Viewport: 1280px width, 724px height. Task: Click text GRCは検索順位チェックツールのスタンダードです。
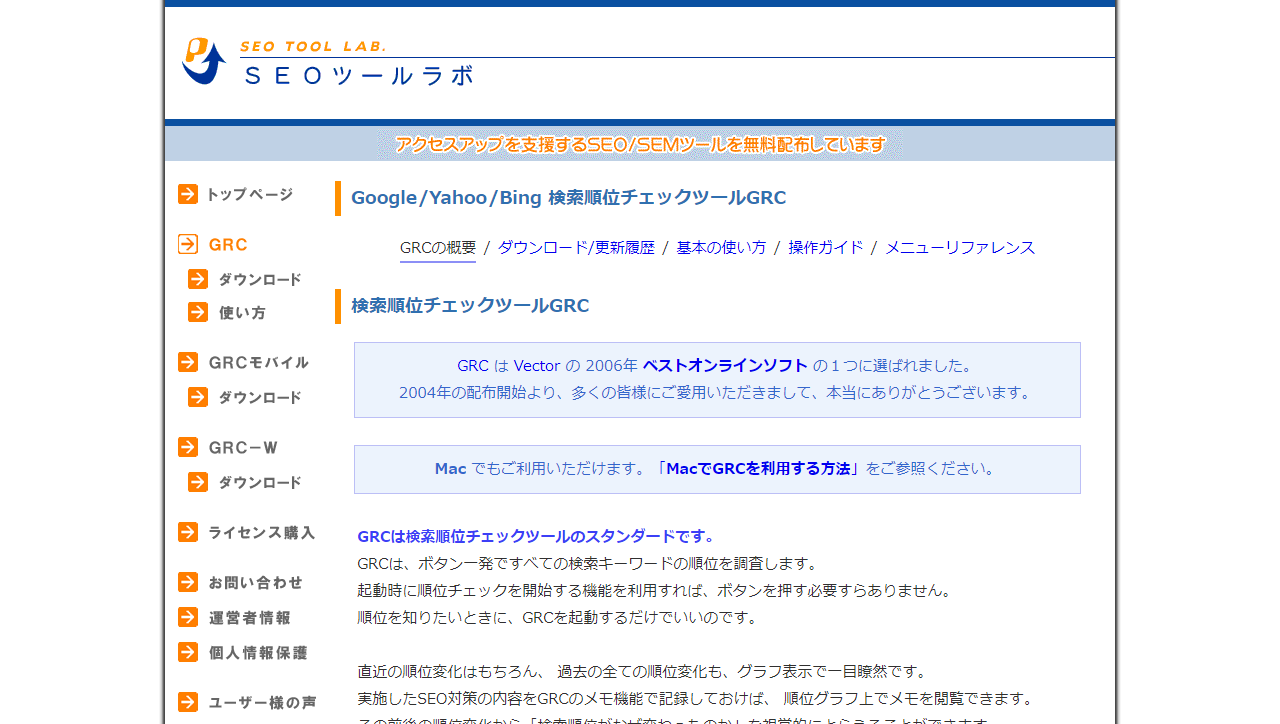click(536, 537)
